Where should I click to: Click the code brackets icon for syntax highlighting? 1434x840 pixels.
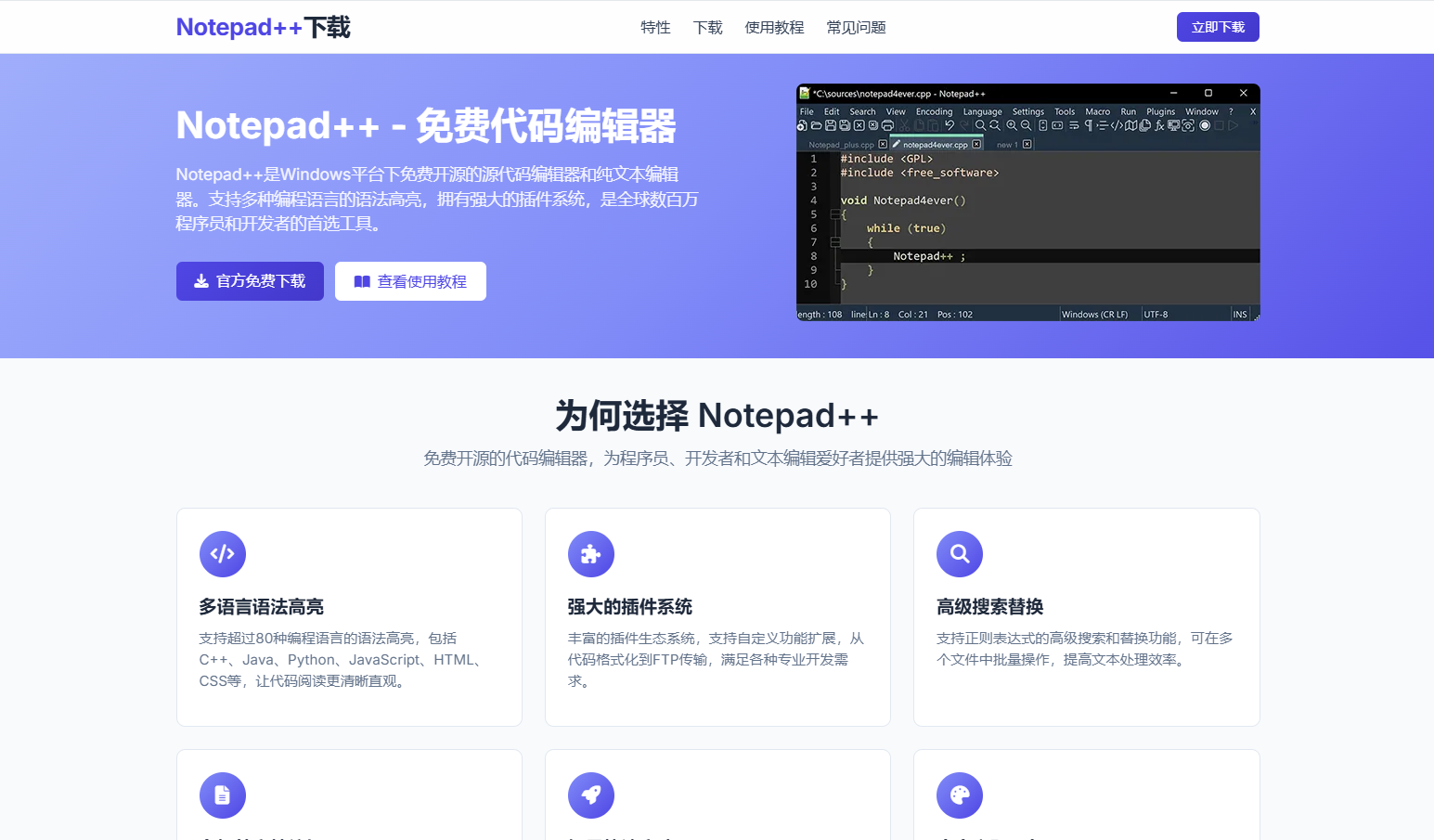point(222,554)
